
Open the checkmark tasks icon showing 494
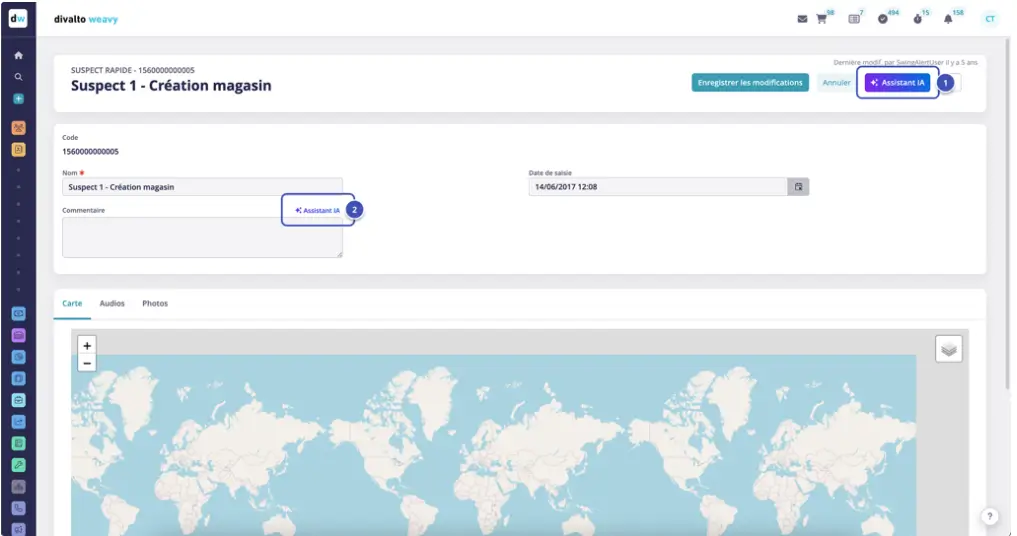point(883,19)
